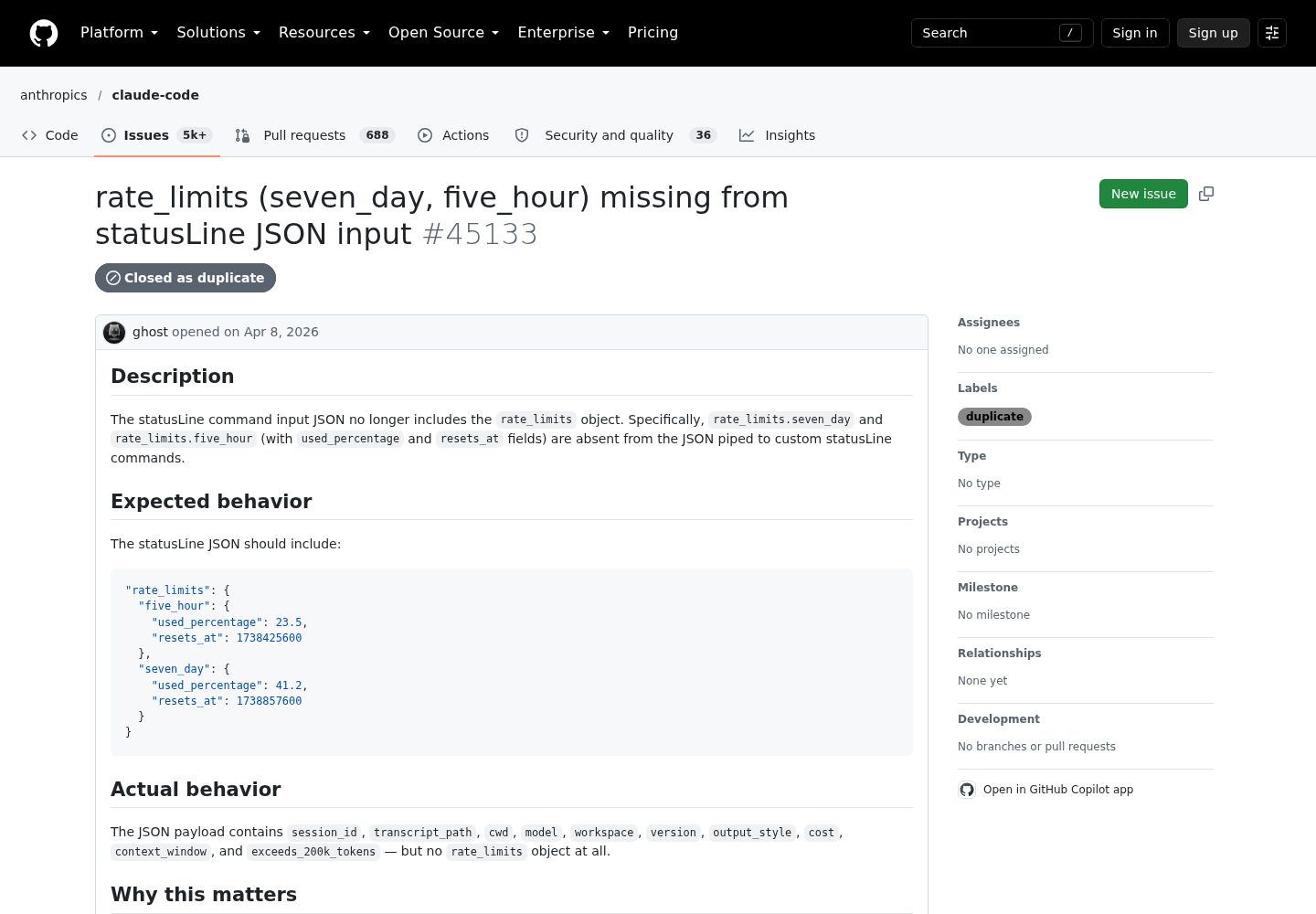Expand the Resources menu
Image resolution: width=1316 pixels, height=914 pixels.
tap(324, 33)
